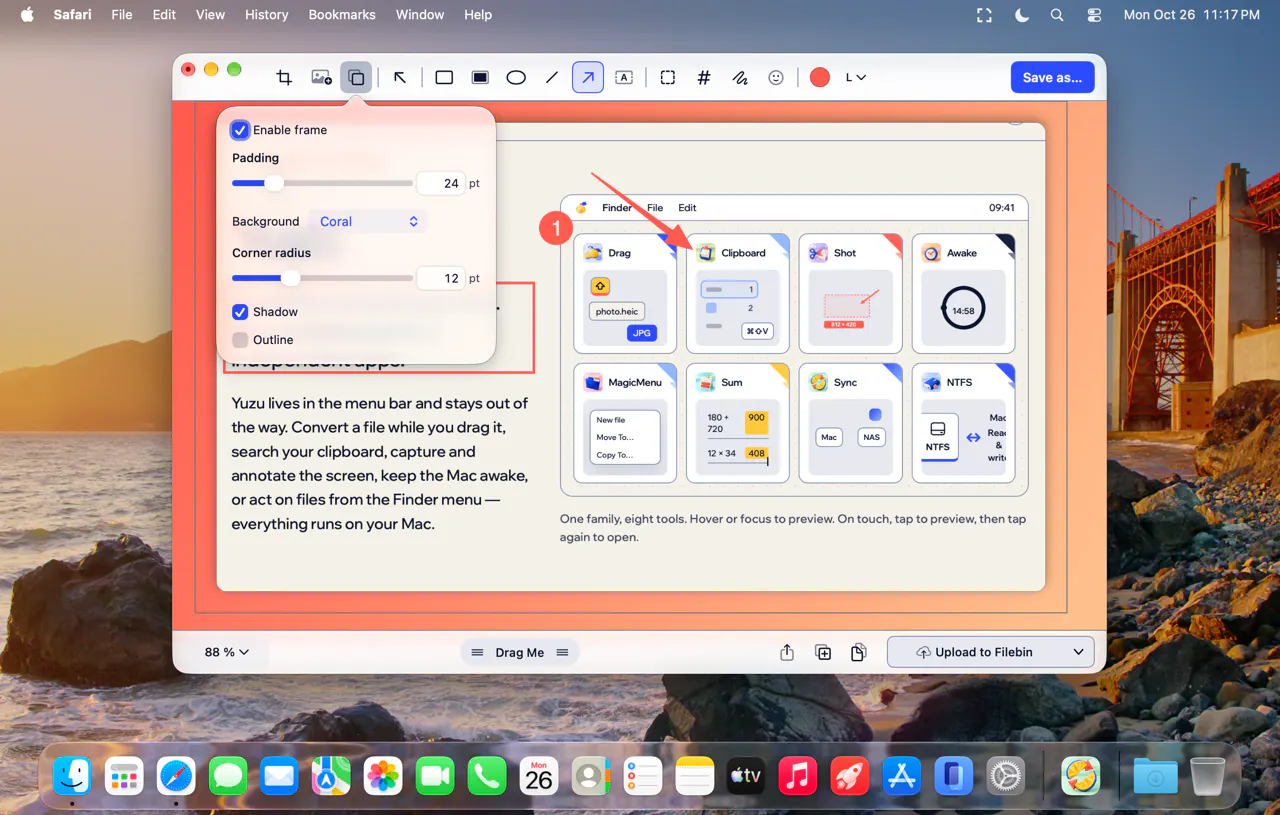This screenshot has width=1280, height=815.
Task: Open the File menu in menu bar
Action: pyautogui.click(x=122, y=14)
